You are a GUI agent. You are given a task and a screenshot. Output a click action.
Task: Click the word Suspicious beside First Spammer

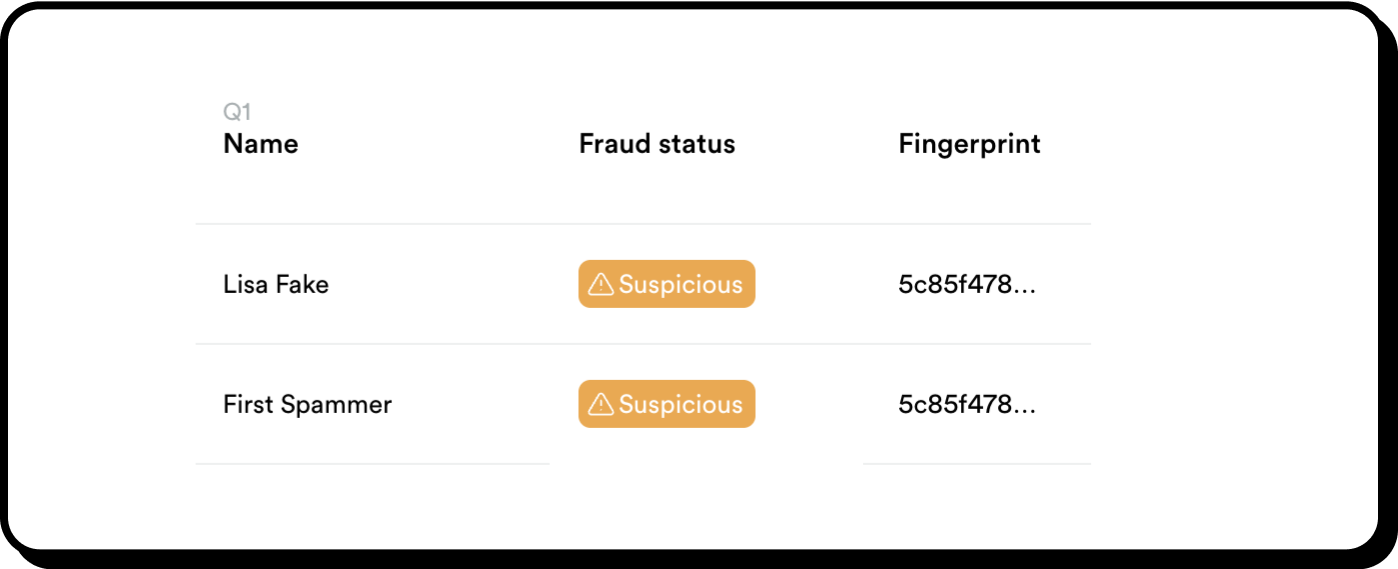(681, 405)
